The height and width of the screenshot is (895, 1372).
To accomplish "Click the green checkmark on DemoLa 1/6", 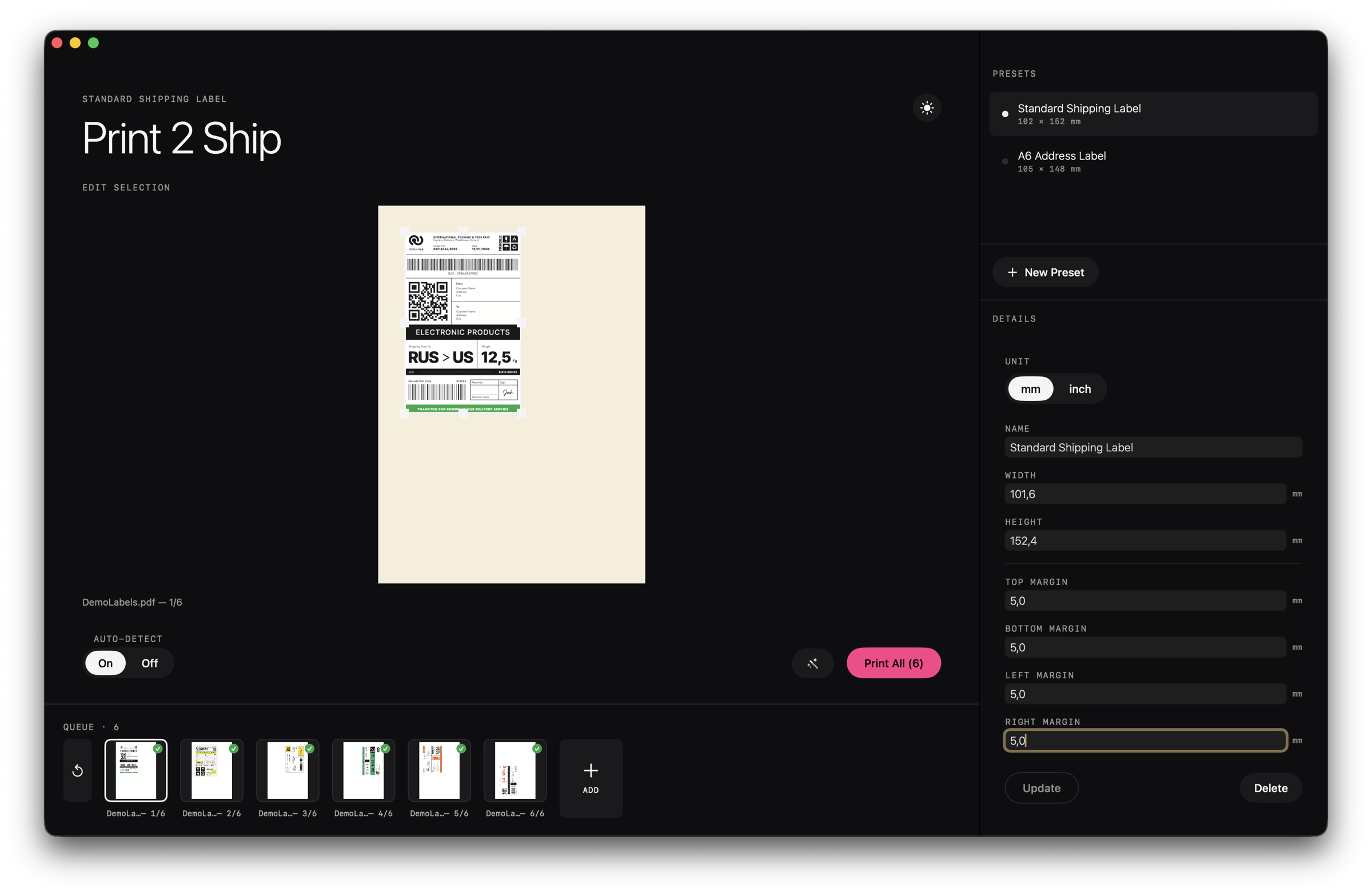I will (157, 749).
